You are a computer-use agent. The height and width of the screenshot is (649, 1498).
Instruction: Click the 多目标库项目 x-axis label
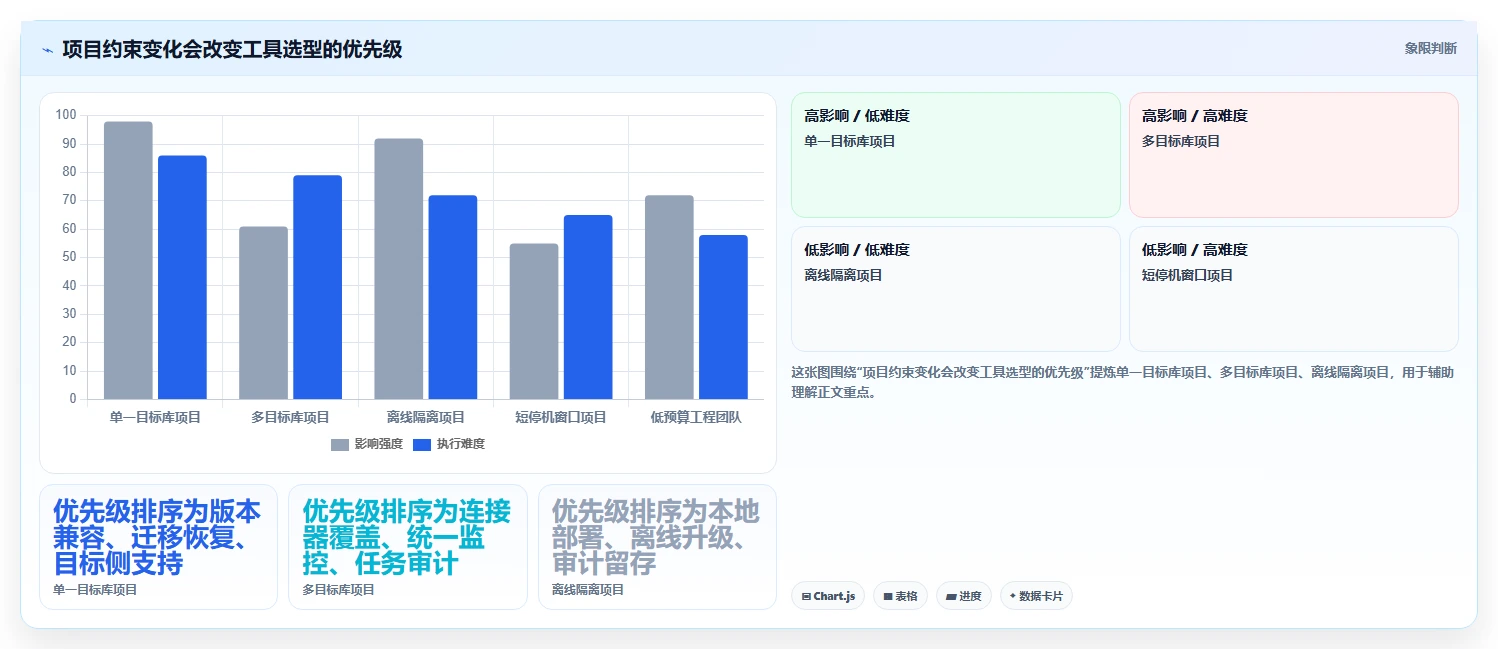[290, 417]
